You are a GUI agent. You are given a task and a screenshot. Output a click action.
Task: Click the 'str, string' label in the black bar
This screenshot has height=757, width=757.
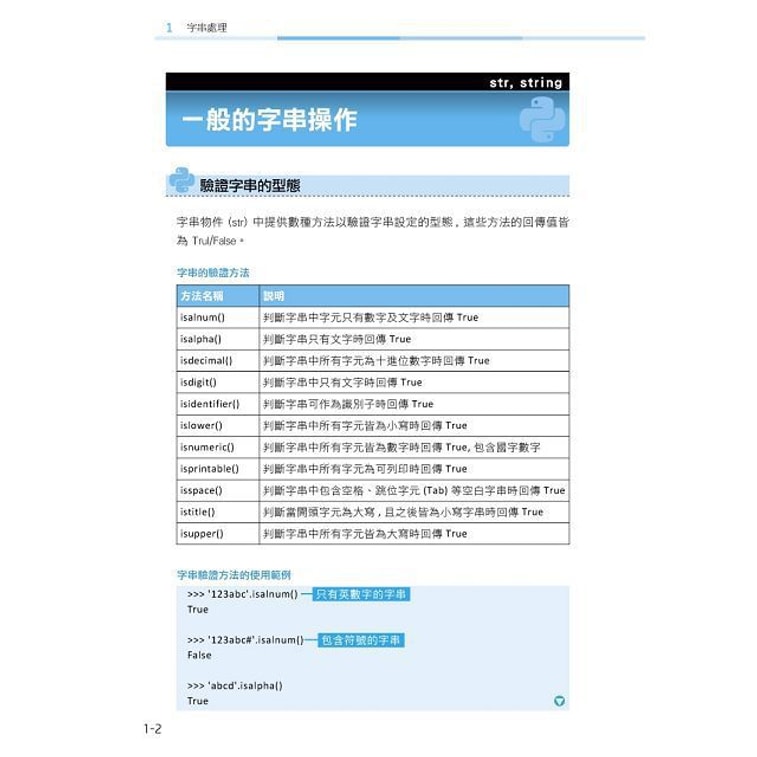[x=526, y=83]
